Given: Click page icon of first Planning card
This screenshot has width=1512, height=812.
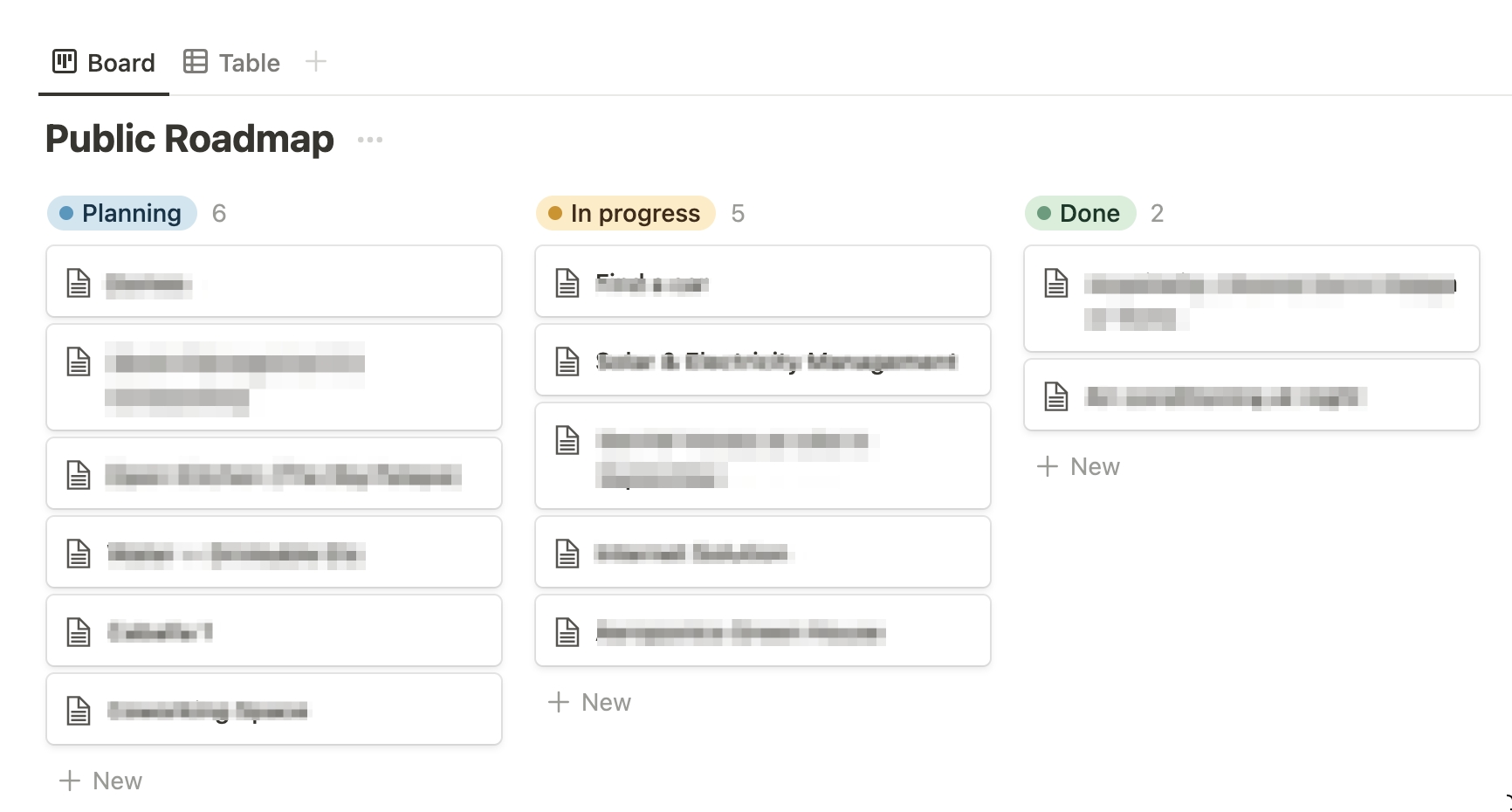Looking at the screenshot, I should pos(79,283).
